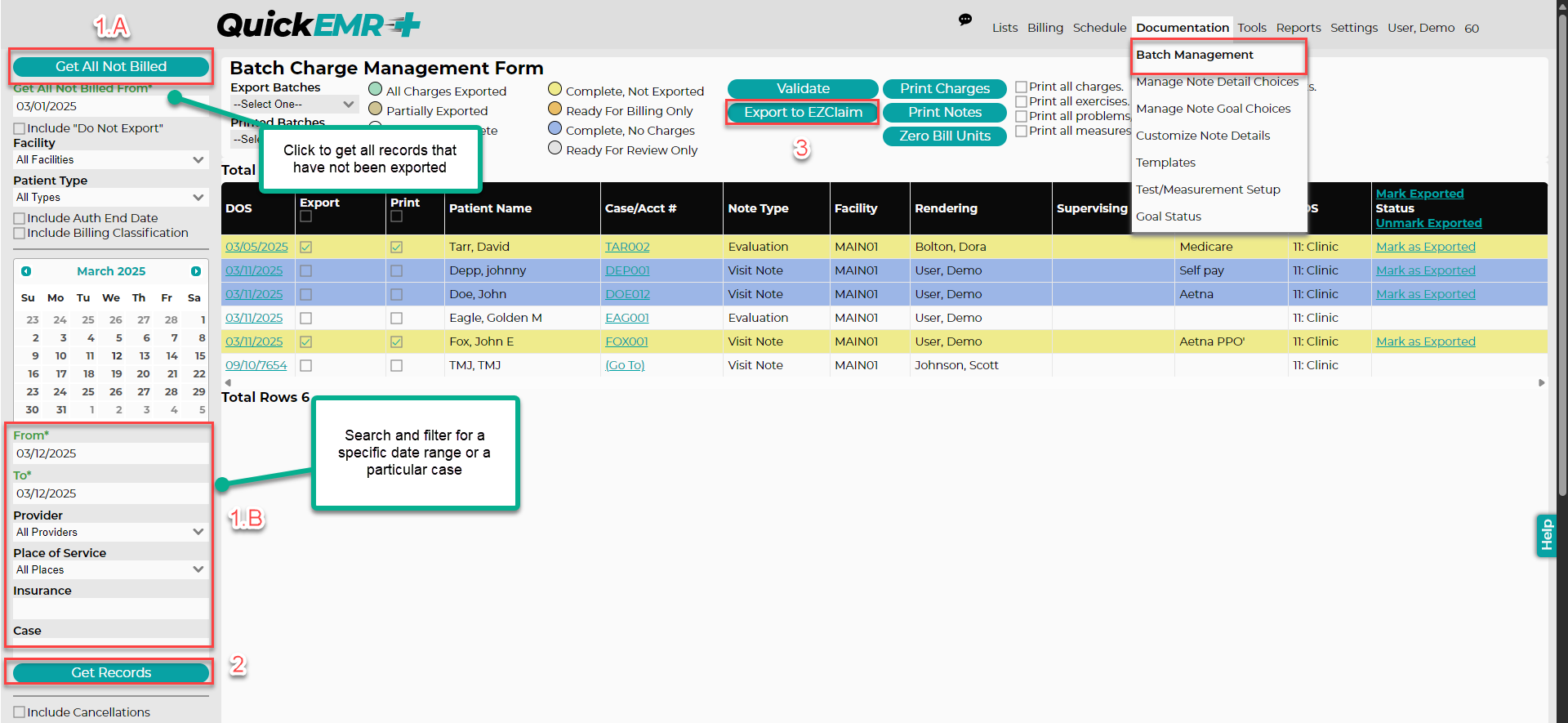Open the Tools menu
The image size is (1568, 723).
tap(1252, 28)
